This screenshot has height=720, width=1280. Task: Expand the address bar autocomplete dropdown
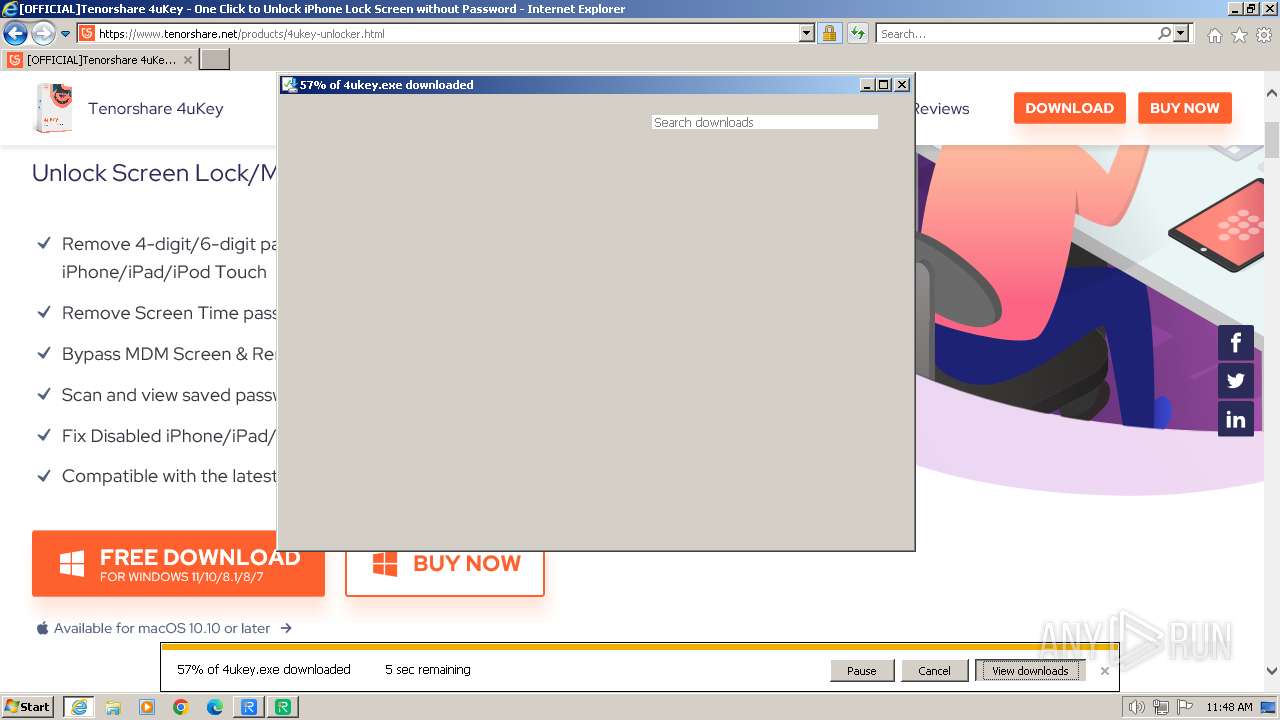point(807,33)
